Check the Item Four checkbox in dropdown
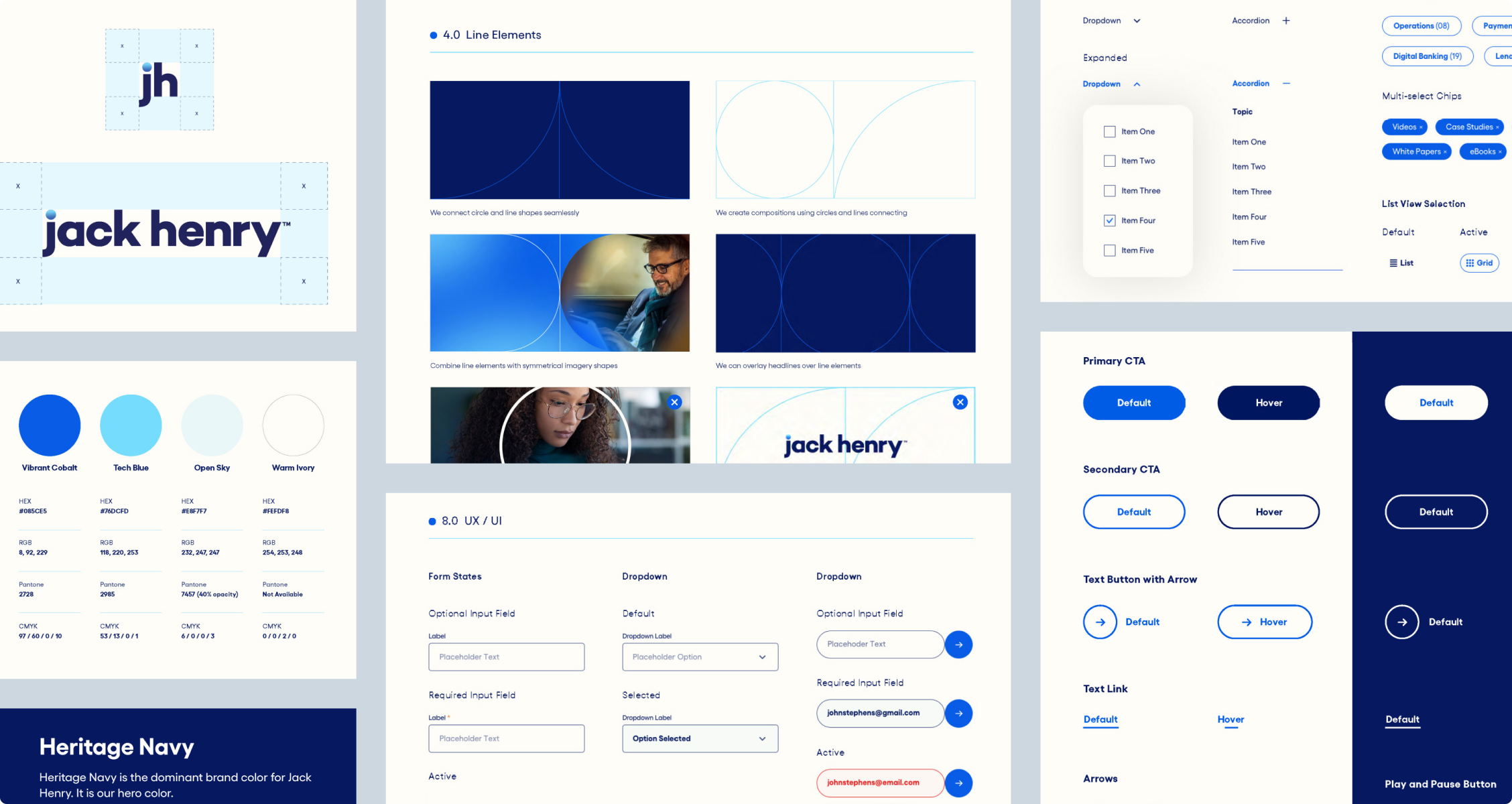Viewport: 1512px width, 804px height. point(1108,219)
